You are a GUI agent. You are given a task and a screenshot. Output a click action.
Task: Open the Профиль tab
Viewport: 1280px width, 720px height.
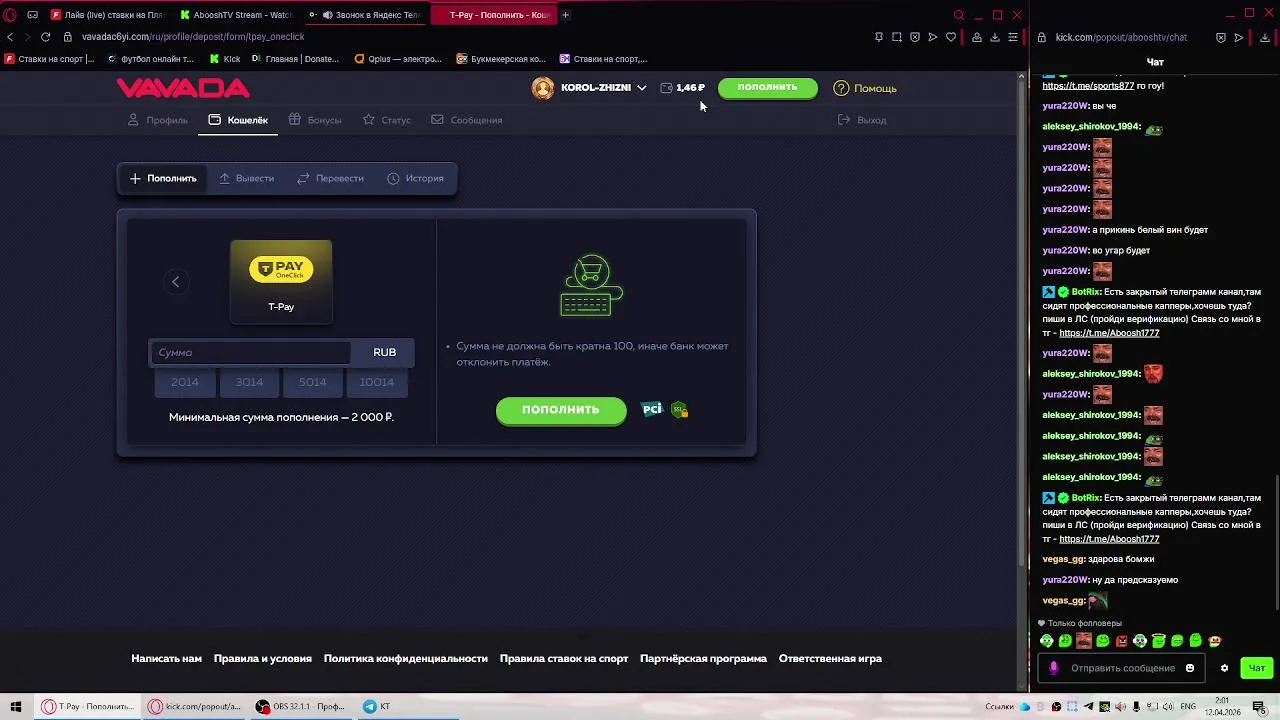[x=158, y=120]
